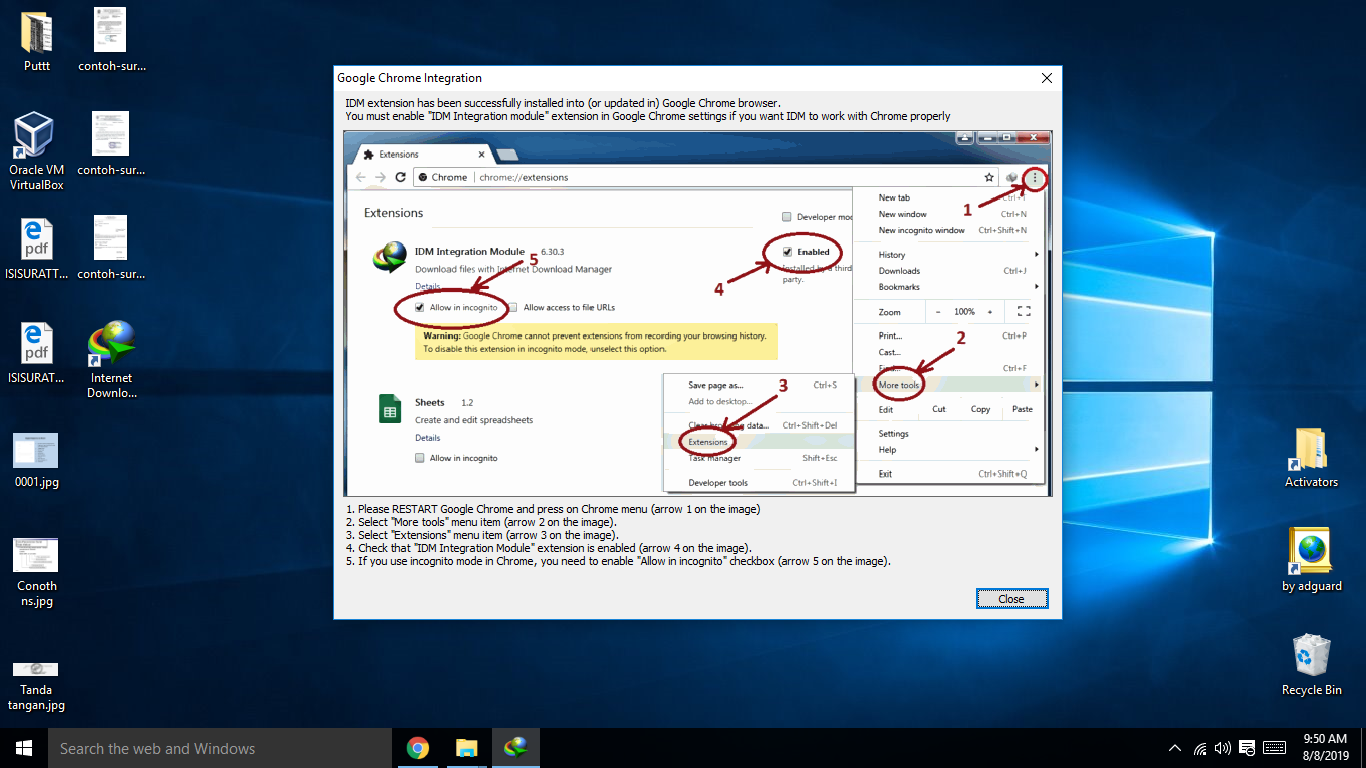Screen dimensions: 1366x768
Task: Open Google Chrome from the taskbar
Action: (x=418, y=748)
